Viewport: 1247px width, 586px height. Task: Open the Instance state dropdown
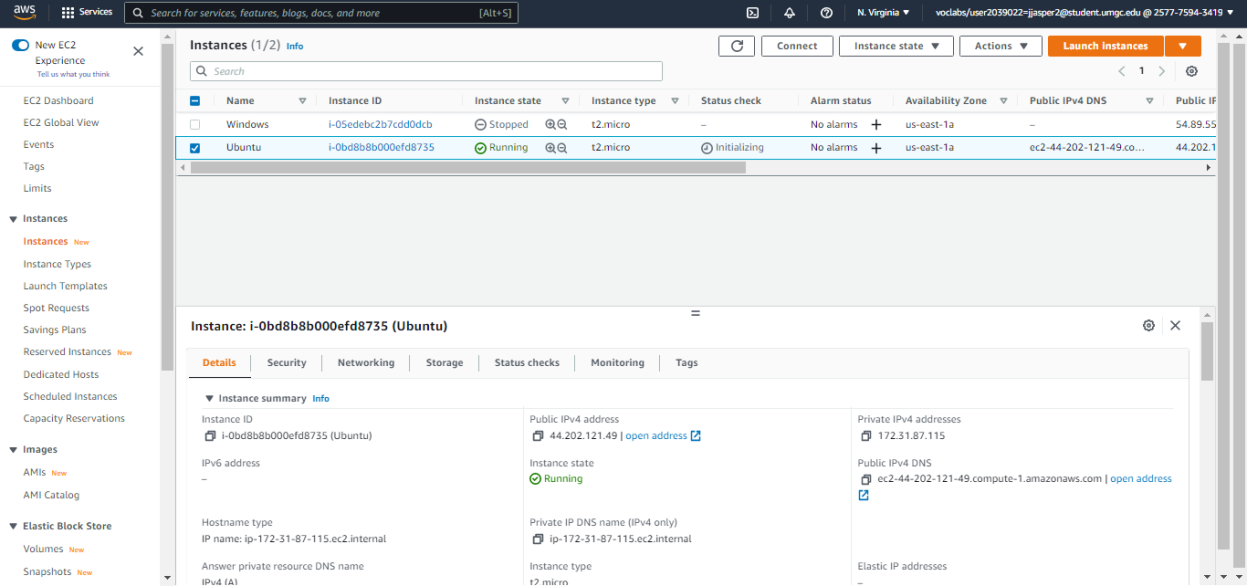(x=896, y=46)
